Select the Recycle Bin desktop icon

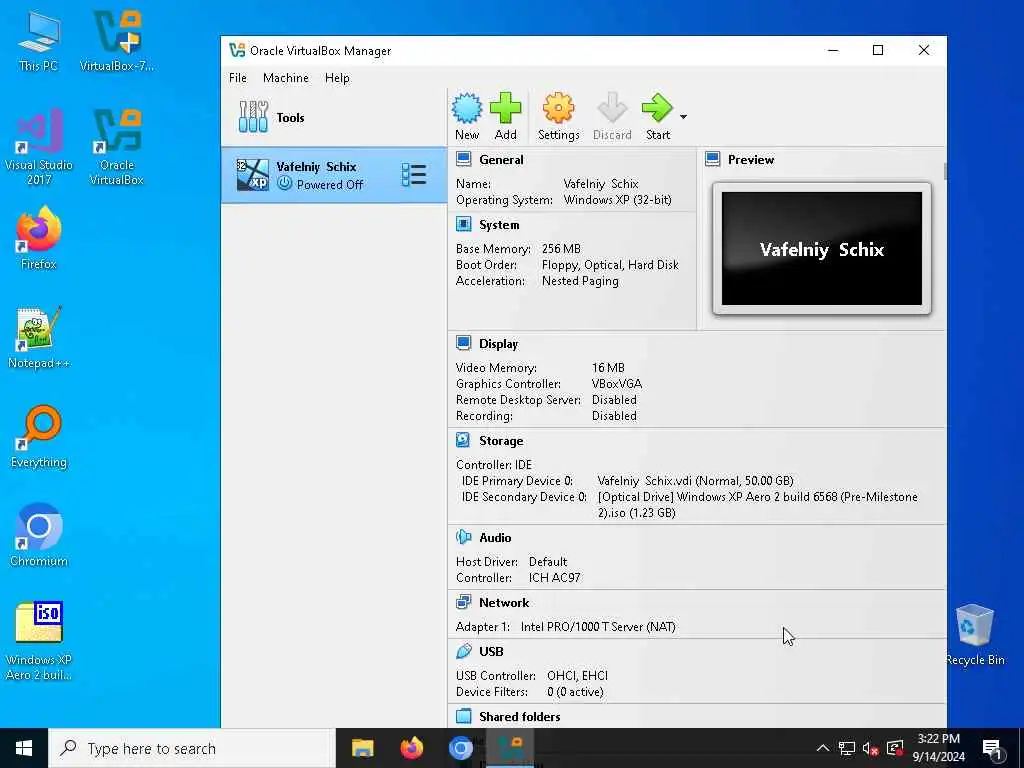click(974, 635)
